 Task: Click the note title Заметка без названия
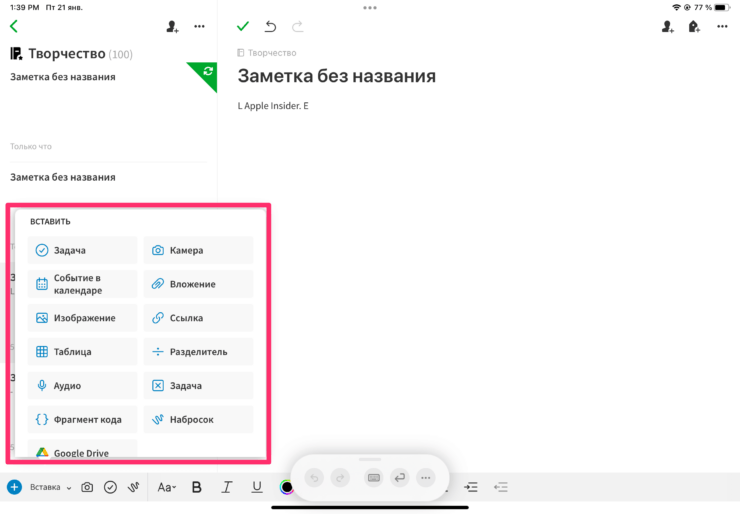(x=336, y=76)
